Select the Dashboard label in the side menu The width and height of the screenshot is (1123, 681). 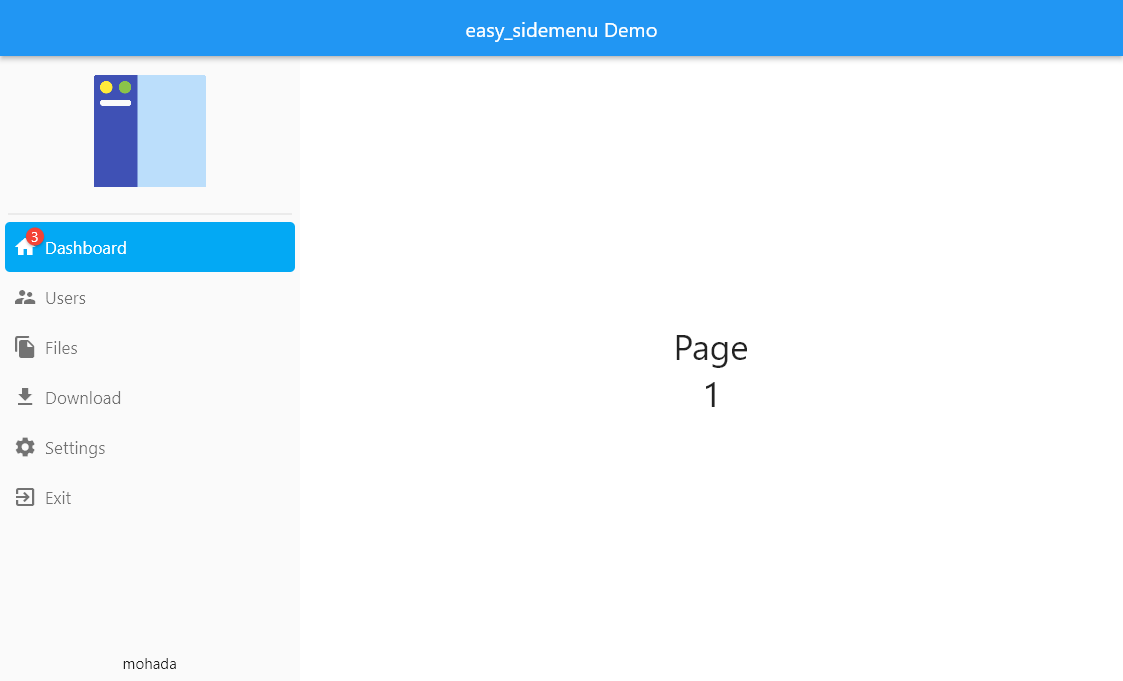(x=86, y=248)
